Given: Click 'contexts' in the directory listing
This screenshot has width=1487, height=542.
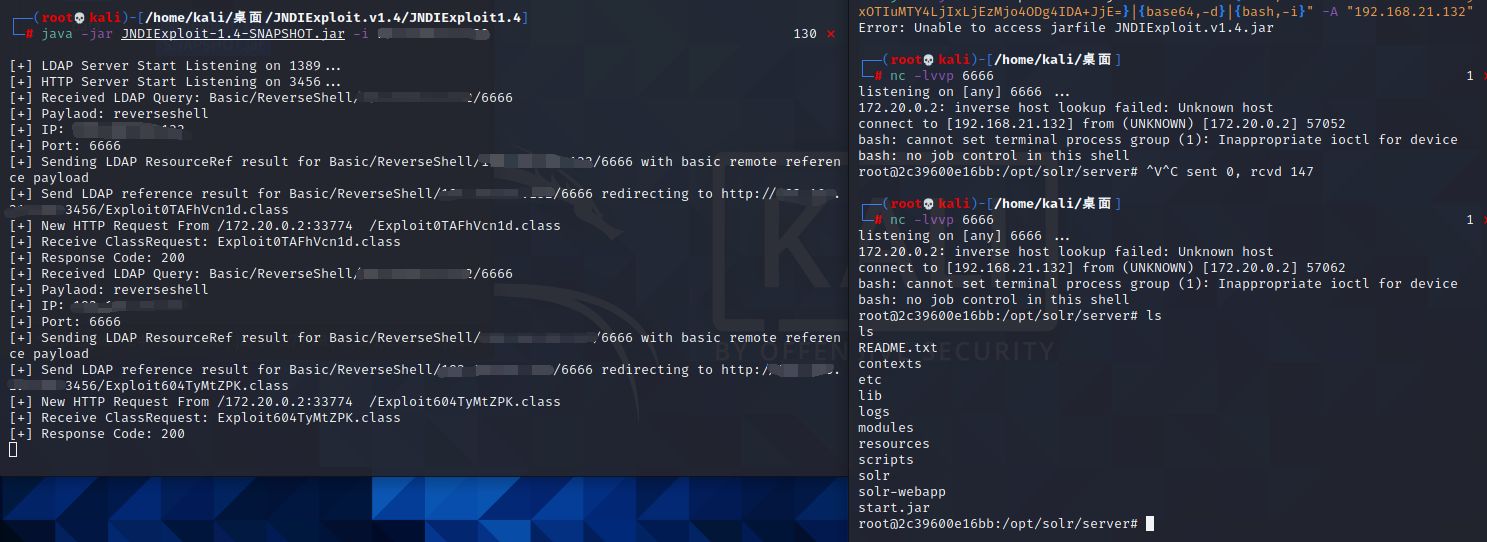Looking at the screenshot, I should coord(890,364).
